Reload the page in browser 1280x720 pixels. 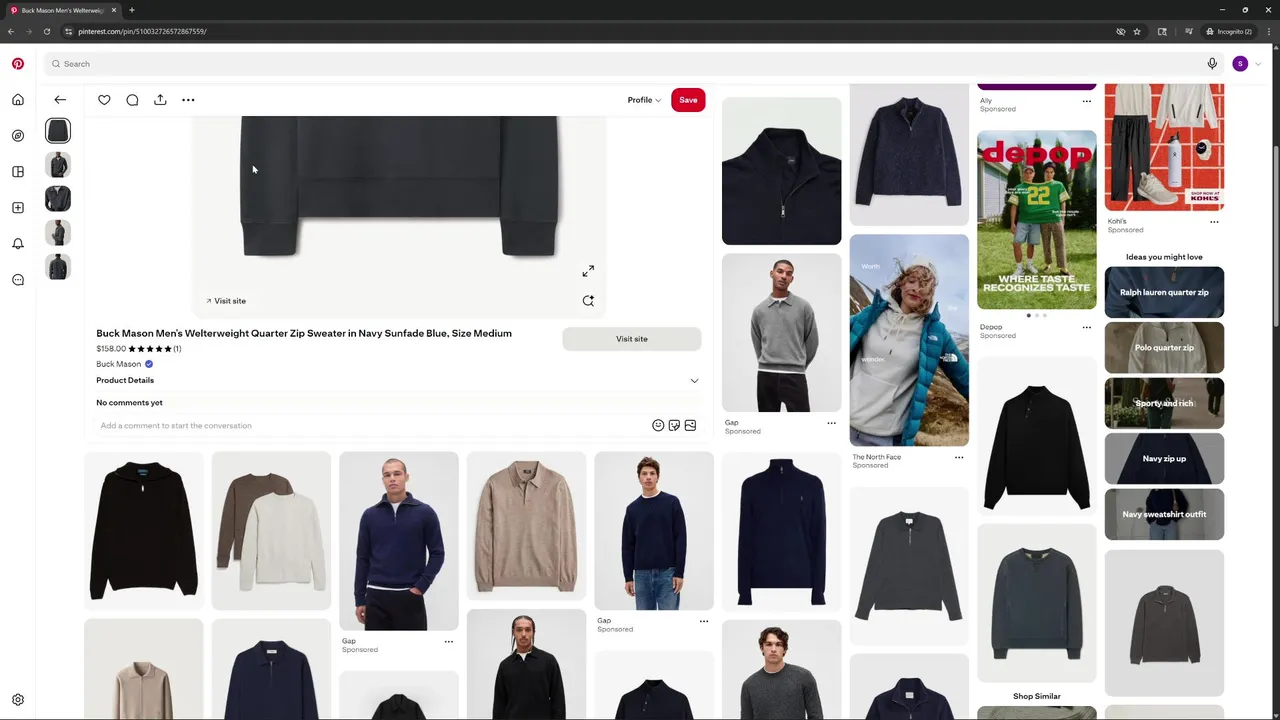pyautogui.click(x=47, y=31)
